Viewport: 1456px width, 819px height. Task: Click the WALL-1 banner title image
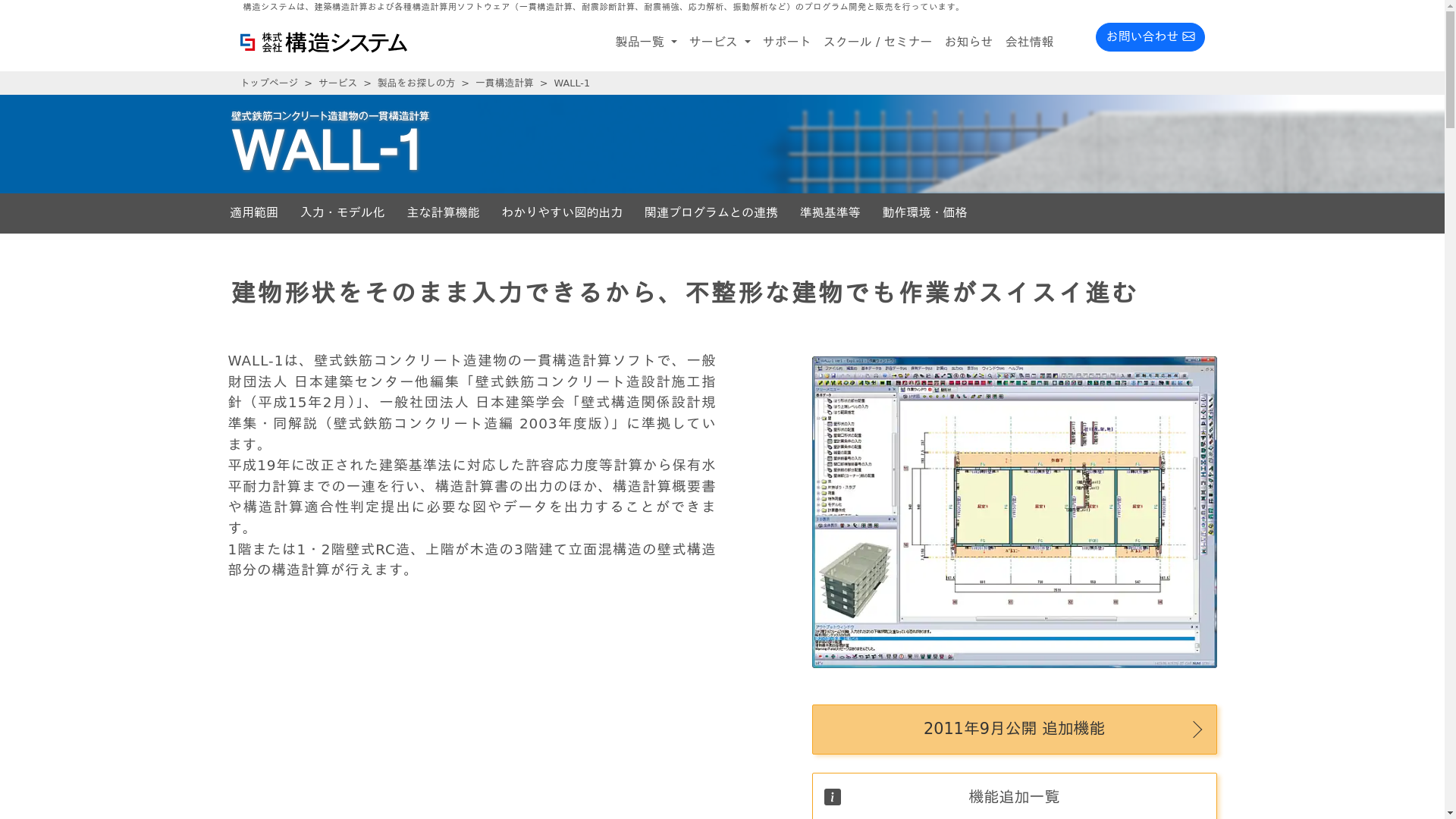(x=330, y=142)
